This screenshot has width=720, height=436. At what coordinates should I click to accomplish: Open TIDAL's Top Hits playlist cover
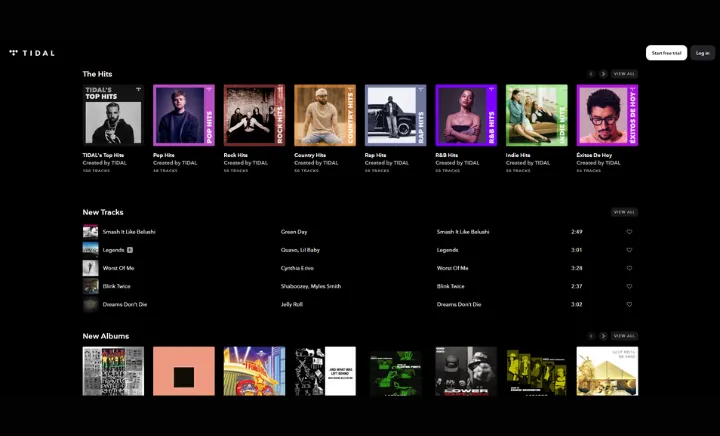pos(113,115)
